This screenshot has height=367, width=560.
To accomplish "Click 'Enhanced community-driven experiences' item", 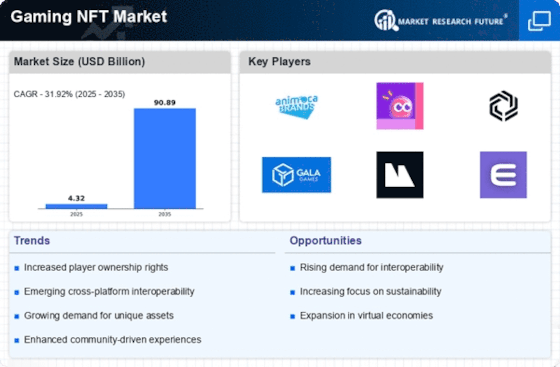I will tap(112, 340).
